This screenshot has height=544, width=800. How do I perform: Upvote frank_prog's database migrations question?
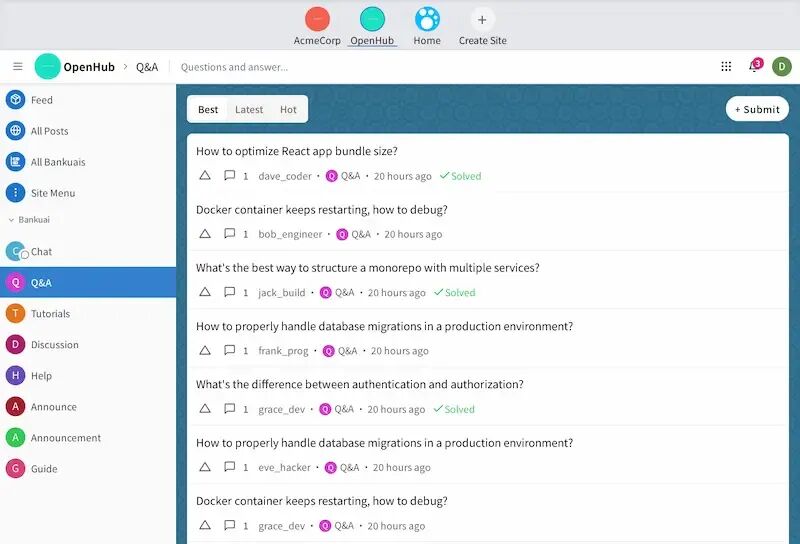(205, 350)
